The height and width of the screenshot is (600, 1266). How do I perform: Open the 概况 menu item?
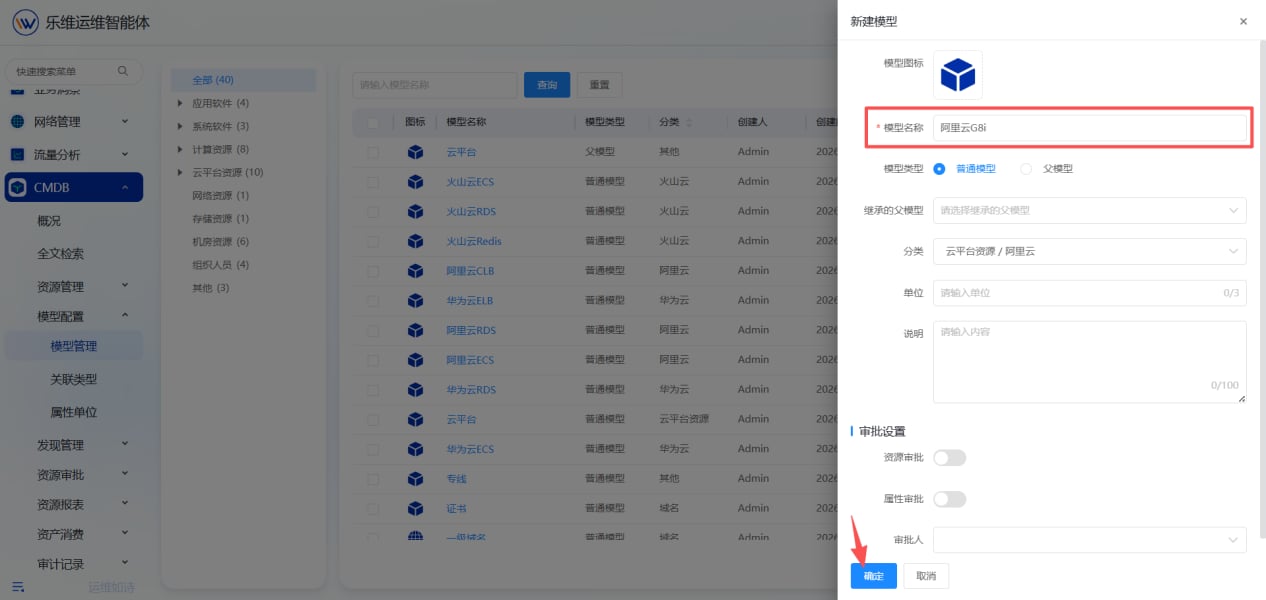point(49,221)
